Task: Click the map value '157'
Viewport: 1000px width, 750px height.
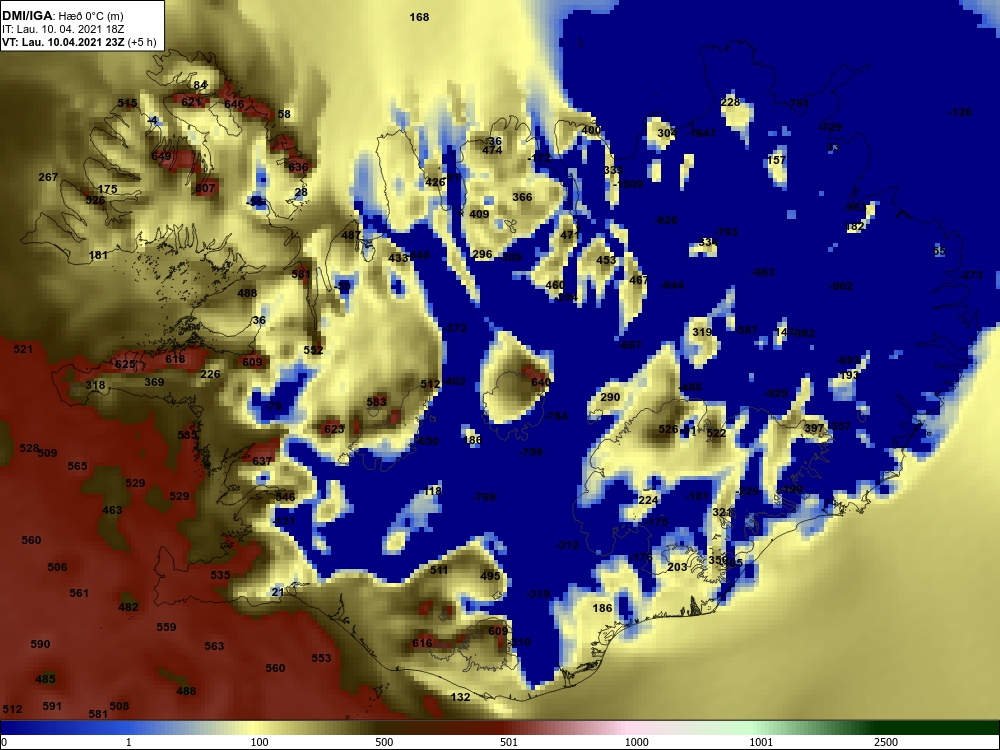Action: pos(777,160)
